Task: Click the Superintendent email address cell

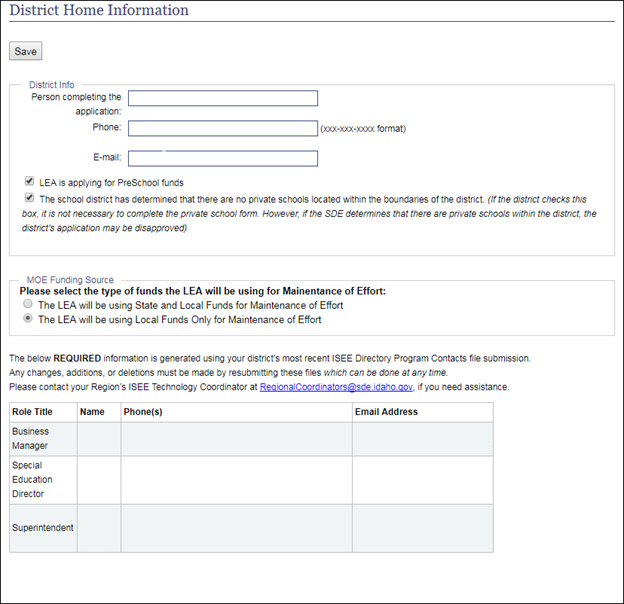Action: pos(422,527)
